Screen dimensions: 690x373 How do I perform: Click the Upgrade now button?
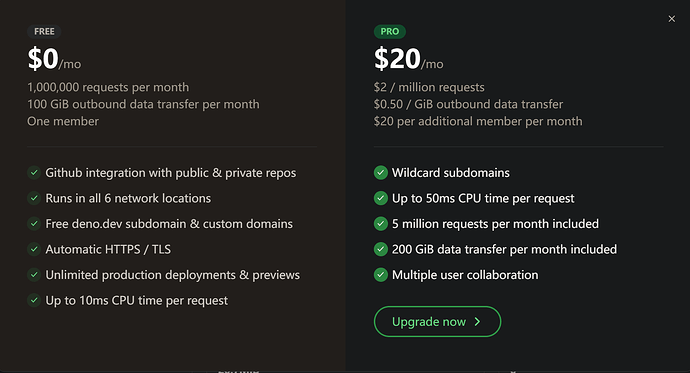tap(437, 322)
